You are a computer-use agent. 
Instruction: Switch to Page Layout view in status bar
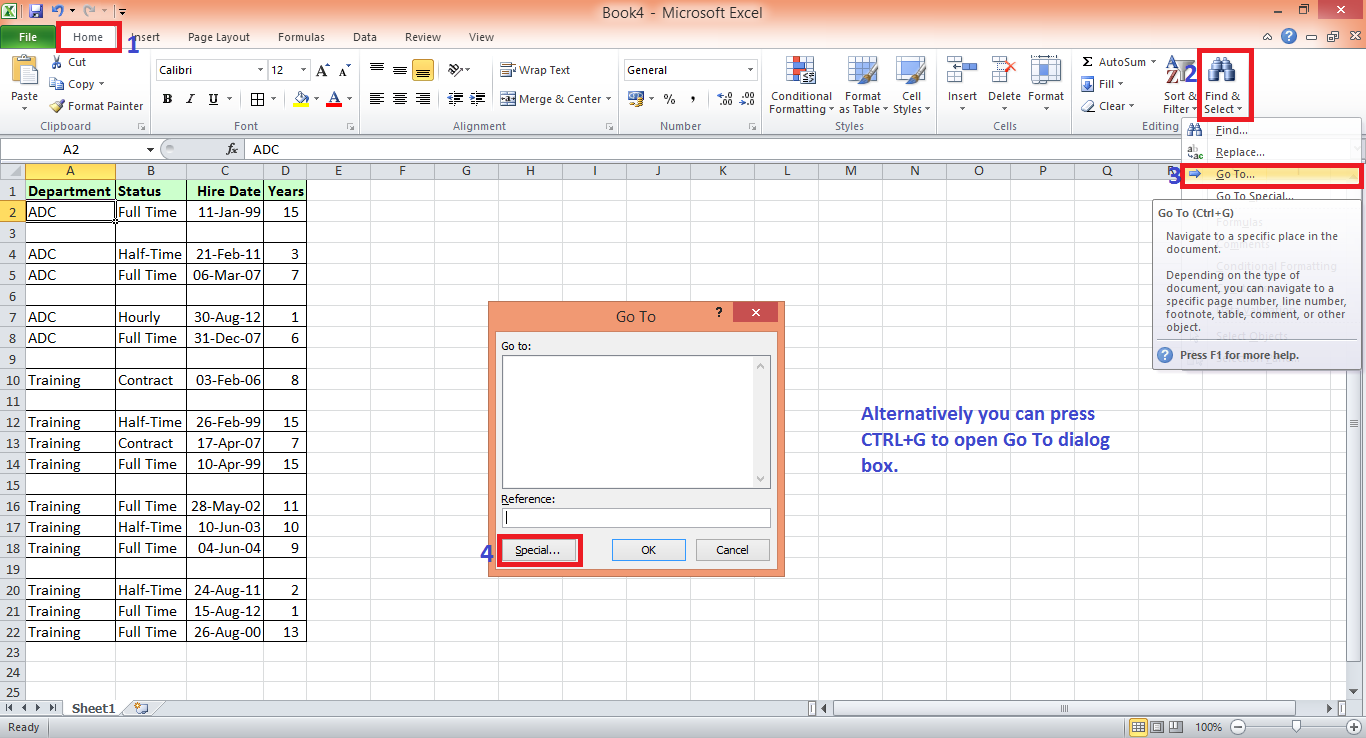point(1159,727)
